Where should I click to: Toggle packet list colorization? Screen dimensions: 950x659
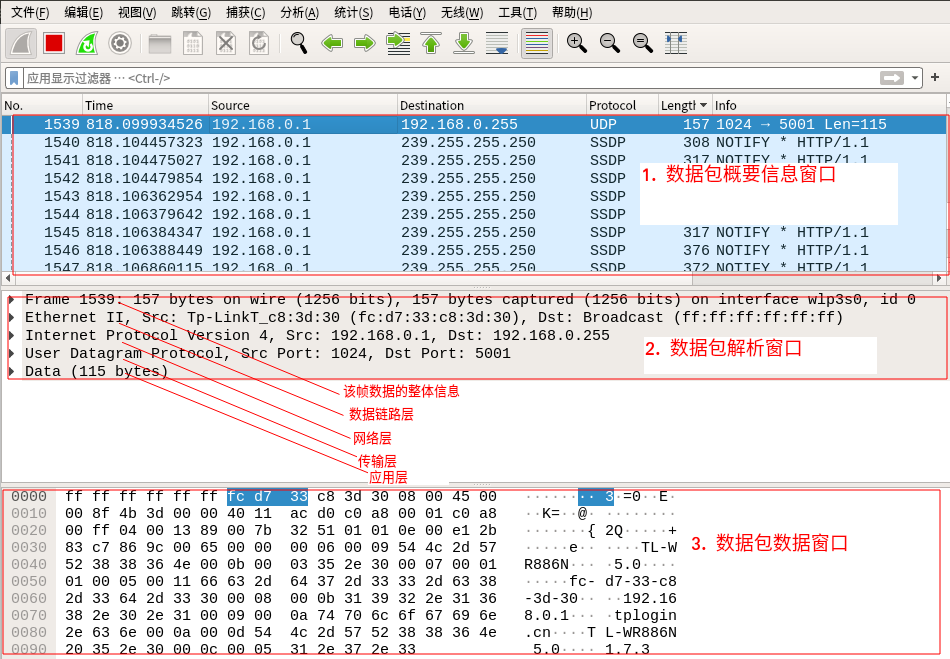tap(537, 44)
